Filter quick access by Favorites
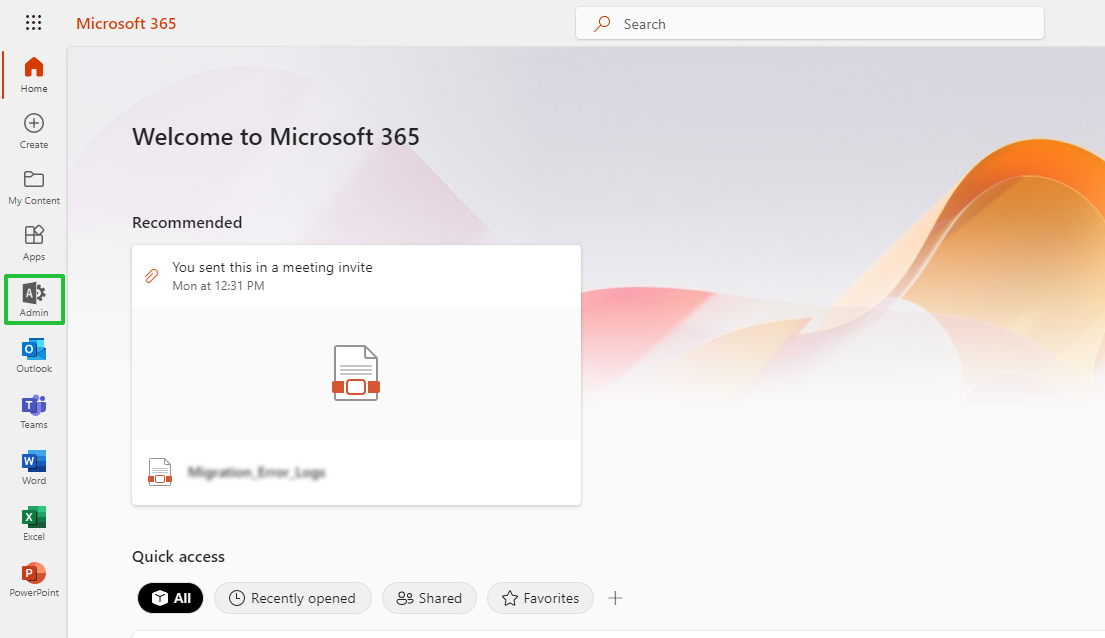 coord(541,598)
